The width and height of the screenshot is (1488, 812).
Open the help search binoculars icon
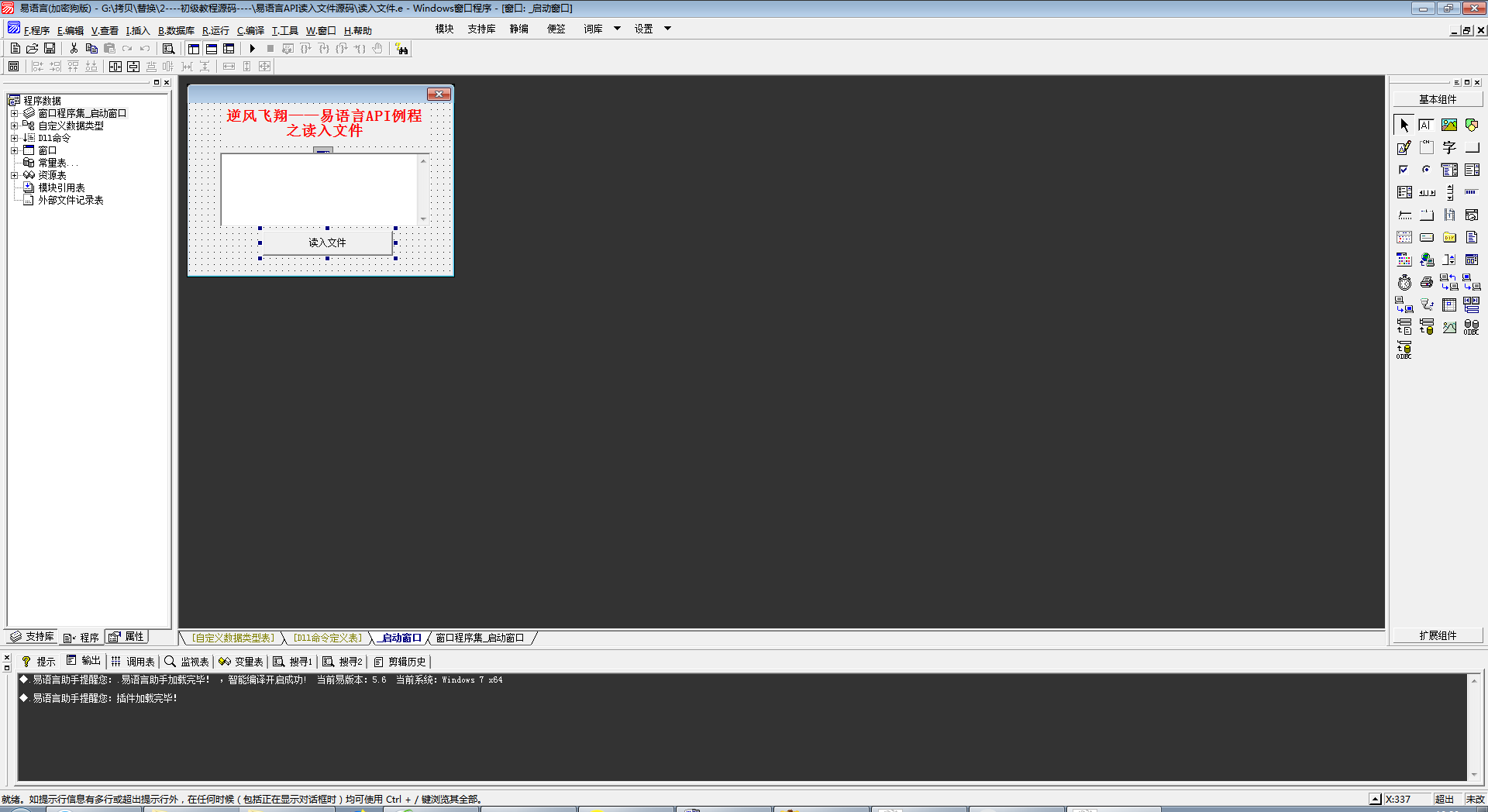coord(401,49)
